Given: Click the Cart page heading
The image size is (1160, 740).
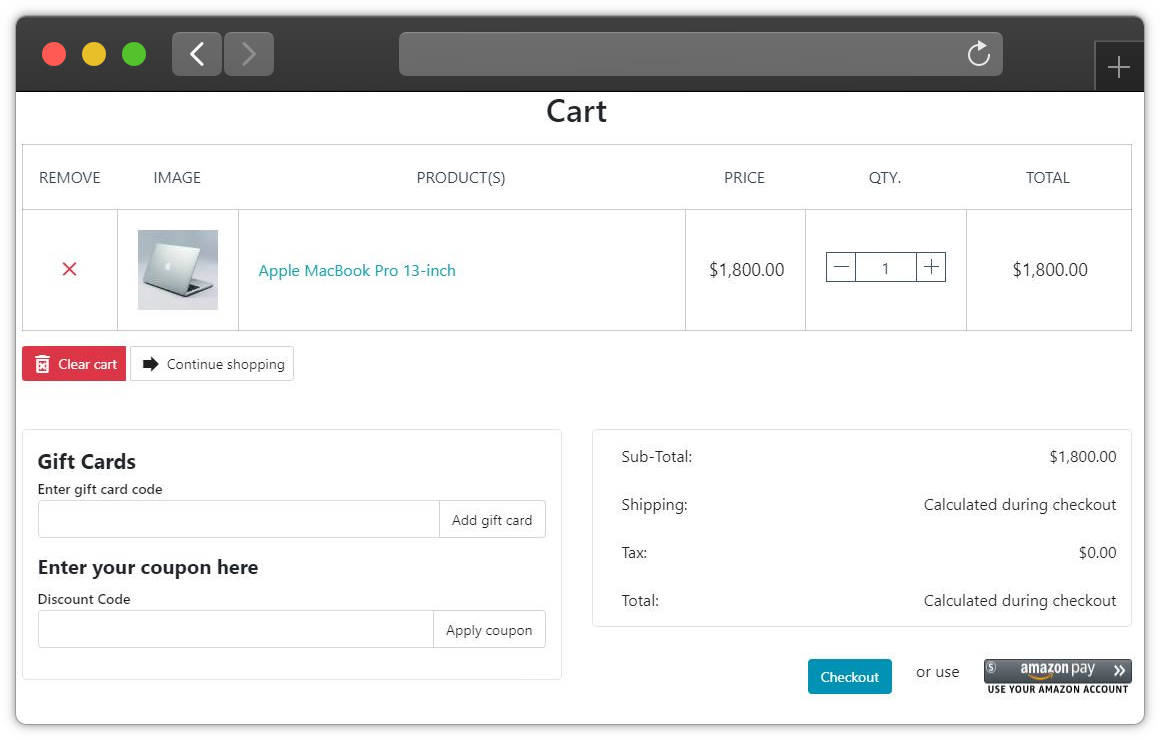Looking at the screenshot, I should (576, 112).
